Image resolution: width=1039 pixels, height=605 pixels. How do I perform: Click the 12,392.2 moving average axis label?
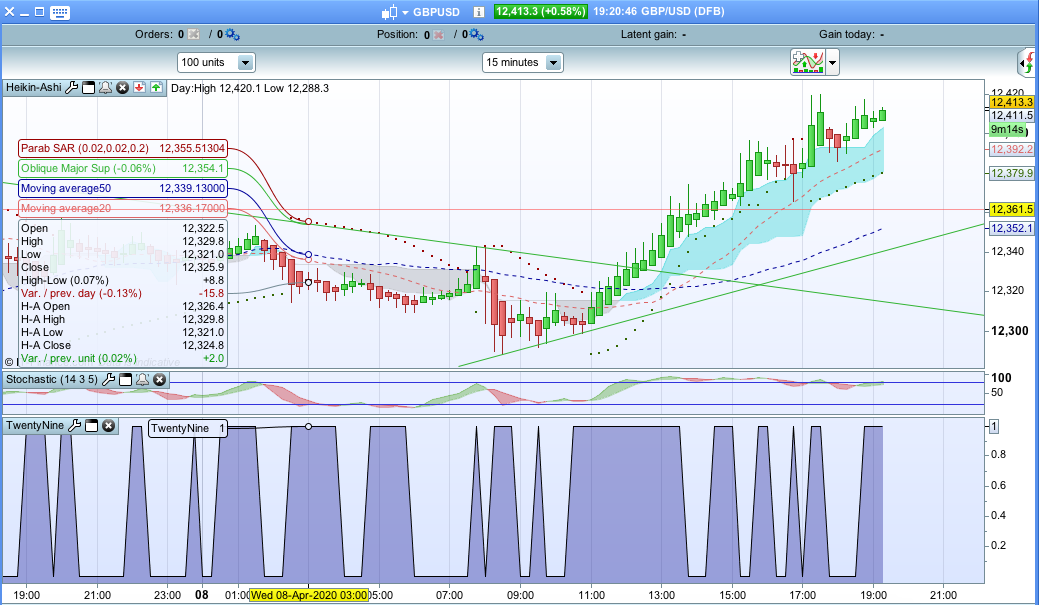coord(1011,149)
